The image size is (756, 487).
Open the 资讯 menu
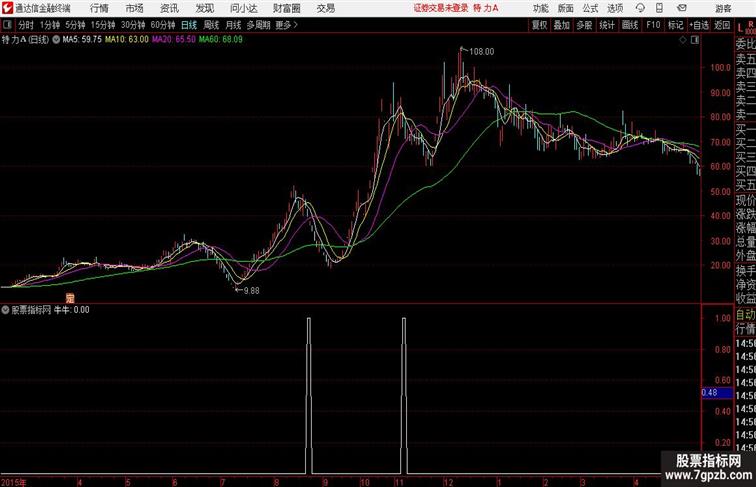[x=169, y=8]
